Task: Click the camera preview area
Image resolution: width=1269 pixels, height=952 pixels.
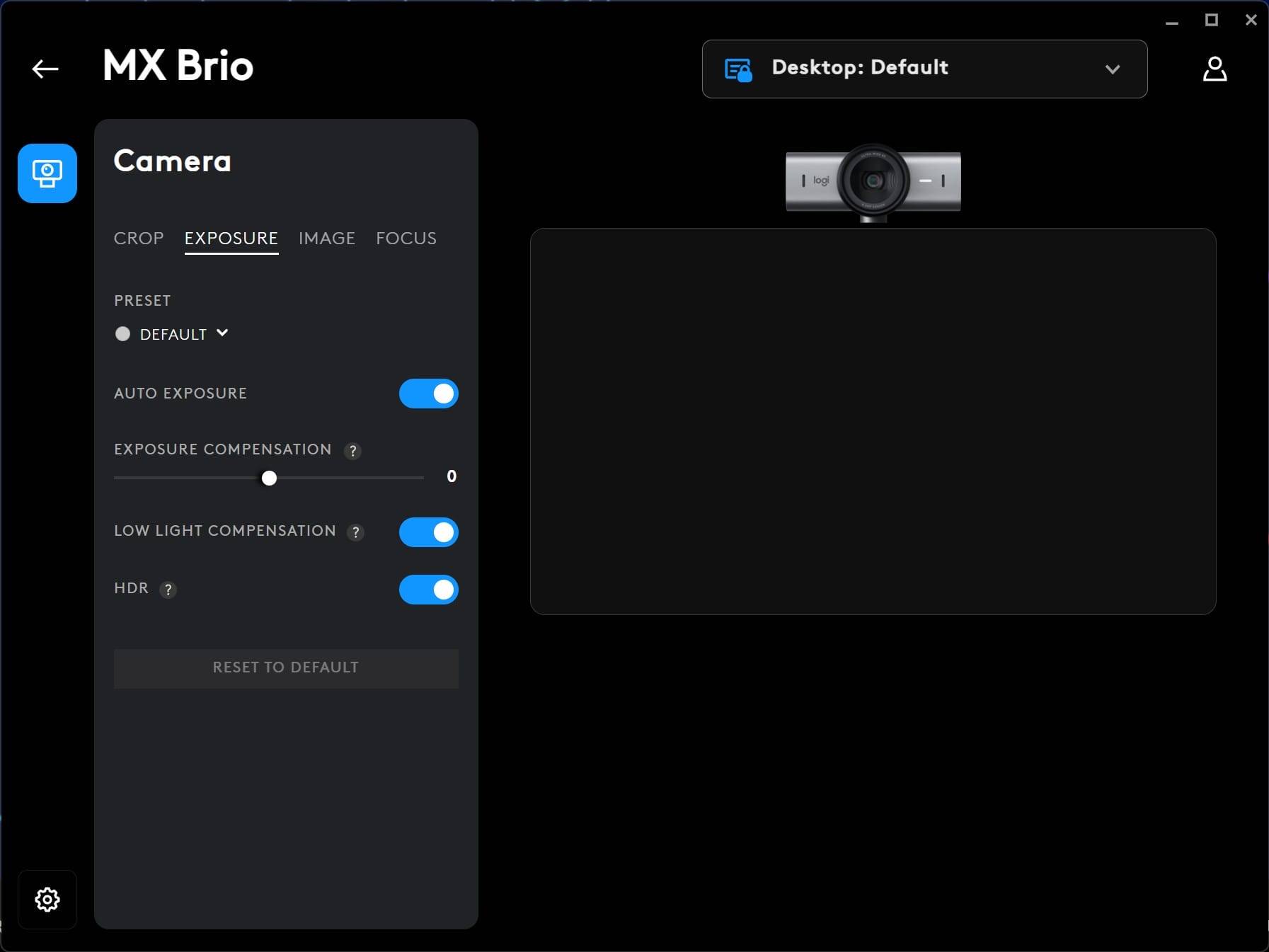Action: coord(873,421)
